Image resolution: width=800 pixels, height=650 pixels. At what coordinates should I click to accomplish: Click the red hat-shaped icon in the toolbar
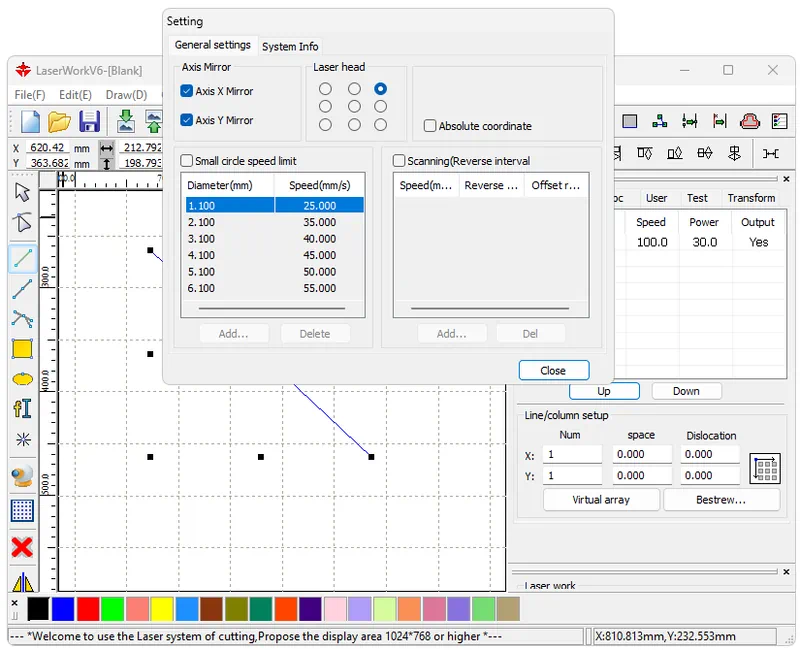749,121
